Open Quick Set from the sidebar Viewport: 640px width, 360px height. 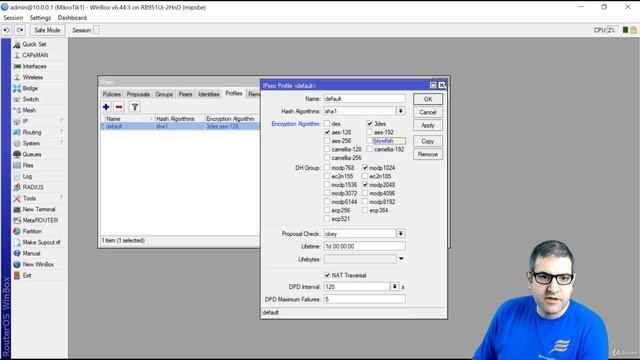click(34, 44)
